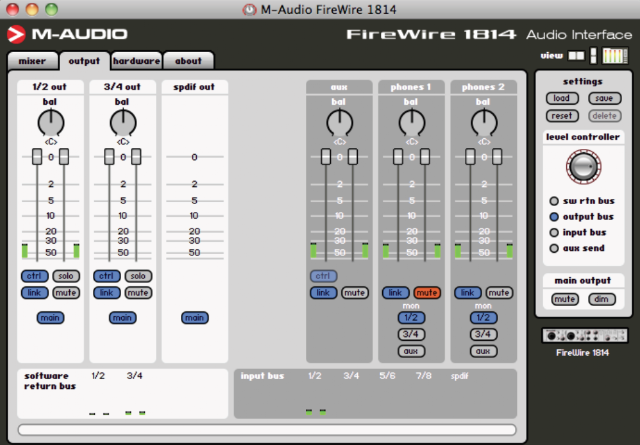Image resolution: width=640 pixels, height=445 pixels.
Task: Mute the 1/2 out channel
Action: click(66, 293)
